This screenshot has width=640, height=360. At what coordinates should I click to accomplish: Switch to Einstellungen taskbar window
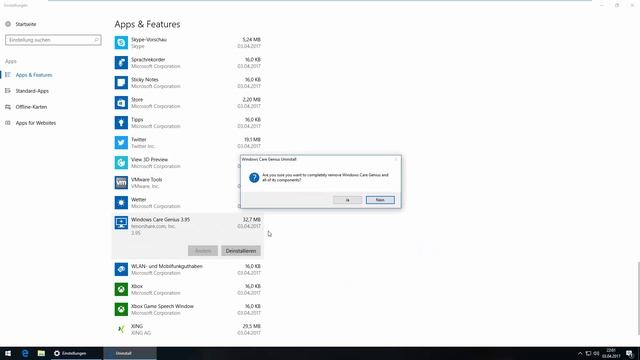point(76,353)
